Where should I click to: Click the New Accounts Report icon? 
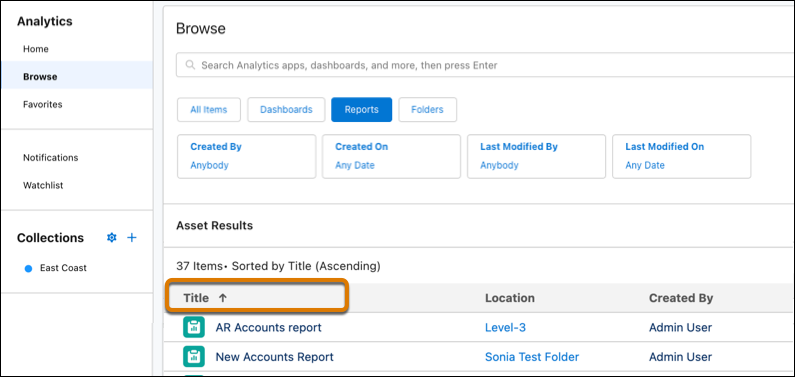[194, 357]
